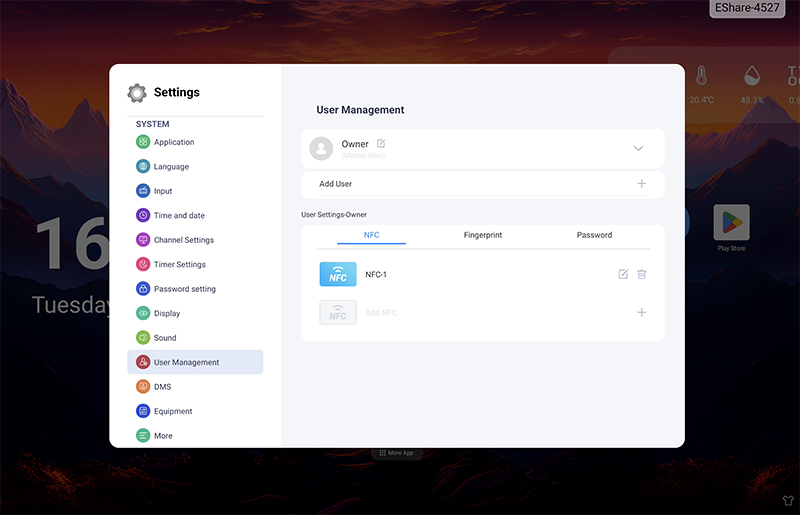Open Channel Settings in sidebar

[183, 240]
